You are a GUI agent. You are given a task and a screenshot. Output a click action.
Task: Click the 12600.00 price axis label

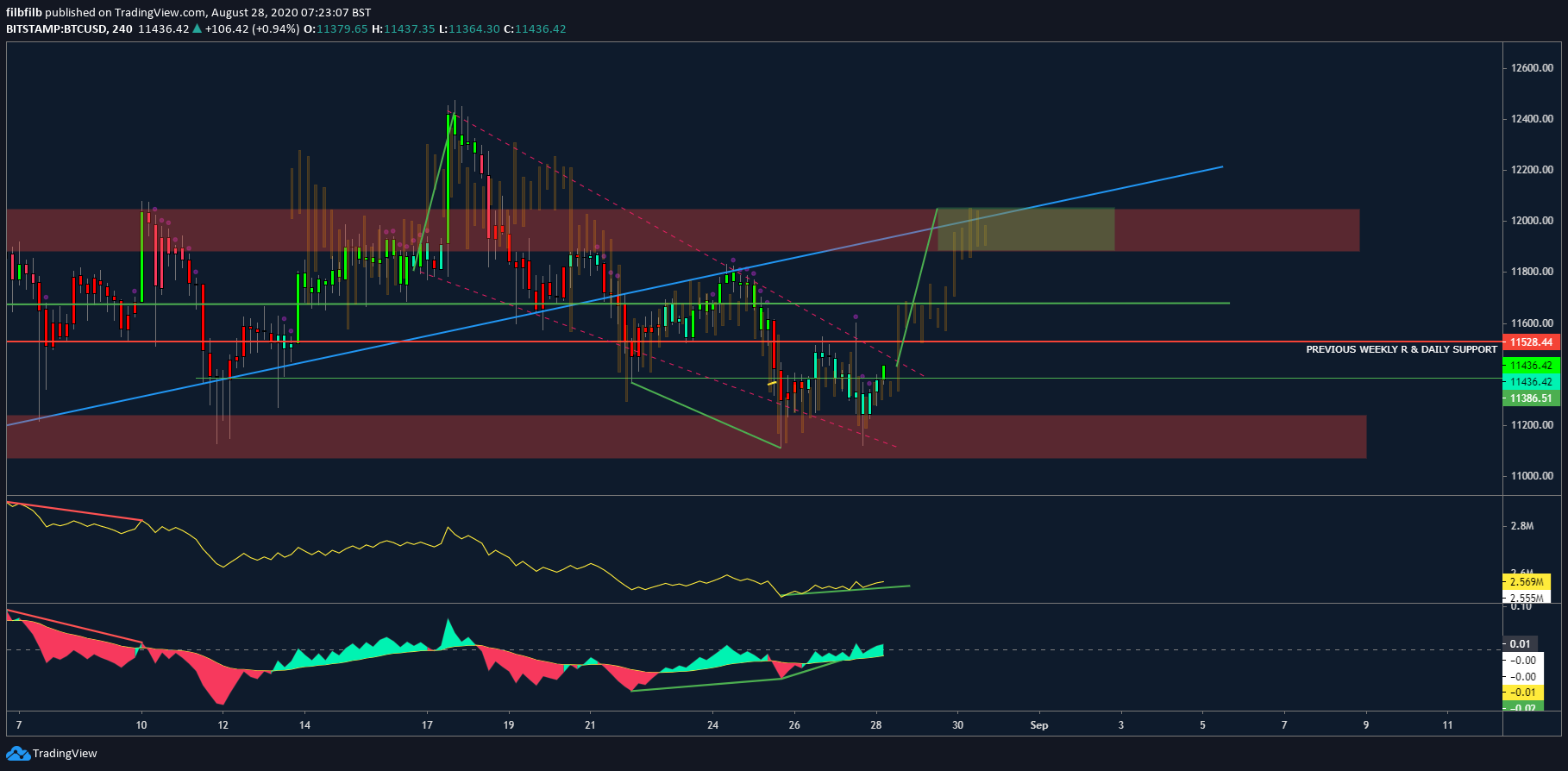click(1532, 68)
